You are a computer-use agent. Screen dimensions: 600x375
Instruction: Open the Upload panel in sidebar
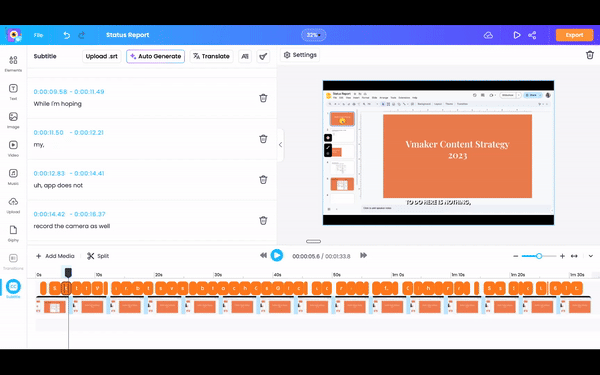tap(13, 205)
